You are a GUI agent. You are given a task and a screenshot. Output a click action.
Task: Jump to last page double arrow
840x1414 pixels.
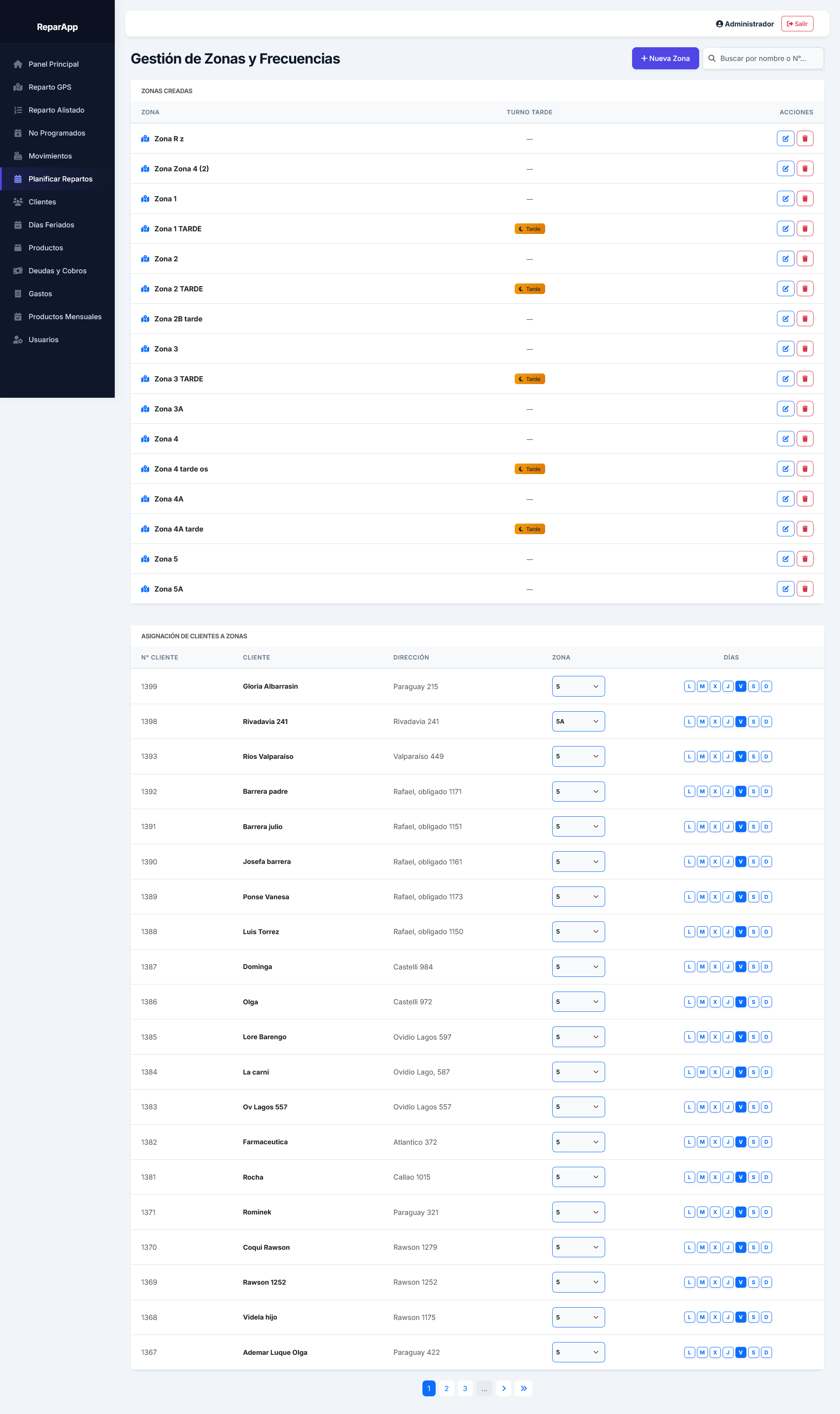[x=524, y=1388]
